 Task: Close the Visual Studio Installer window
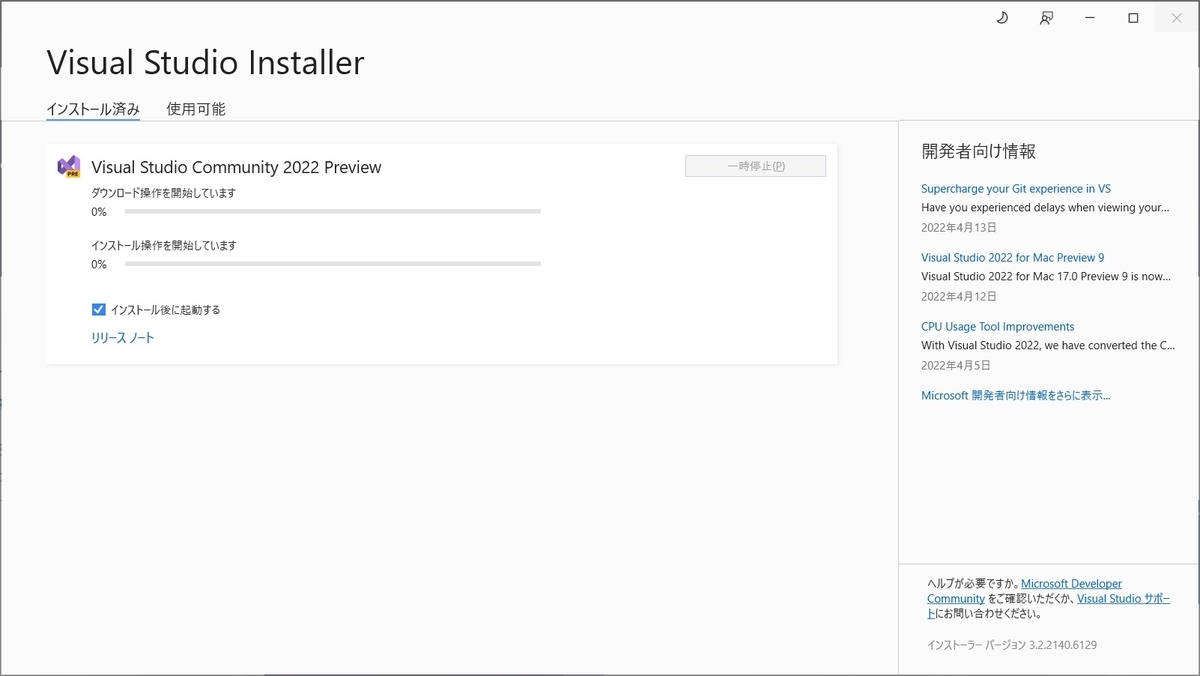[x=1176, y=18]
